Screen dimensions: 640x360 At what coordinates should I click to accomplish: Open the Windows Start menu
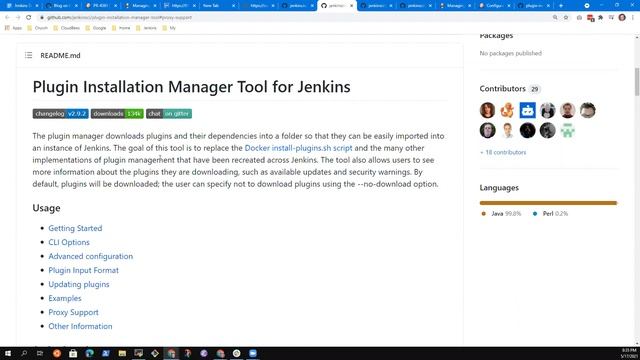click(x=8, y=353)
